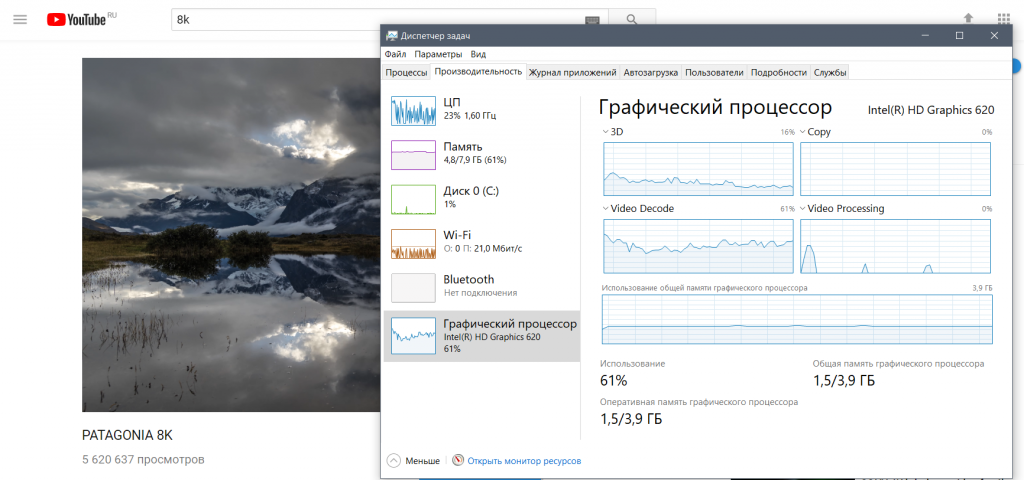Screen dimensions: 1024x480
Task: Minimize the Диспетчер задач window
Action: (x=925, y=36)
